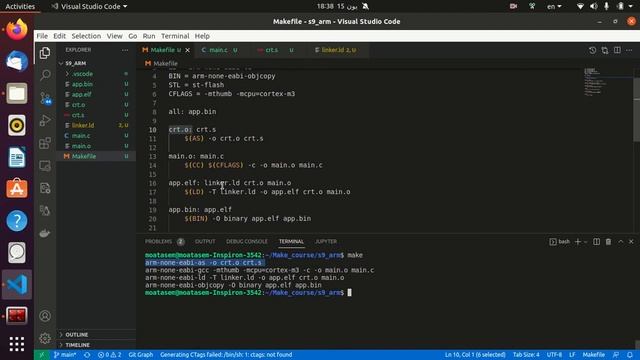640x360 pixels.
Task: Synchronize changes from the status bar
Action: tap(87, 355)
